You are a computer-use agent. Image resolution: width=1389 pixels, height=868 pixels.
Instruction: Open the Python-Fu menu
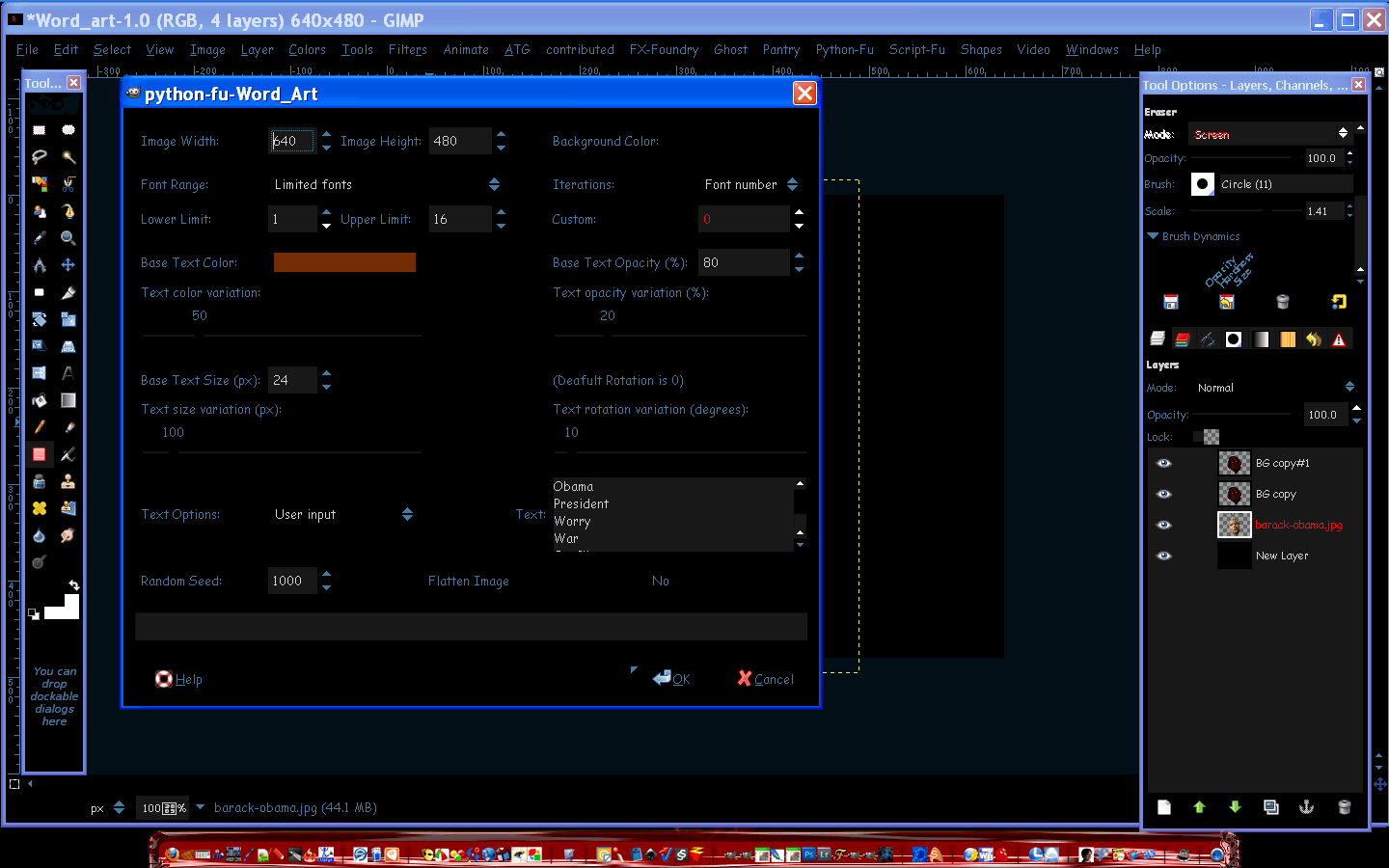[845, 49]
